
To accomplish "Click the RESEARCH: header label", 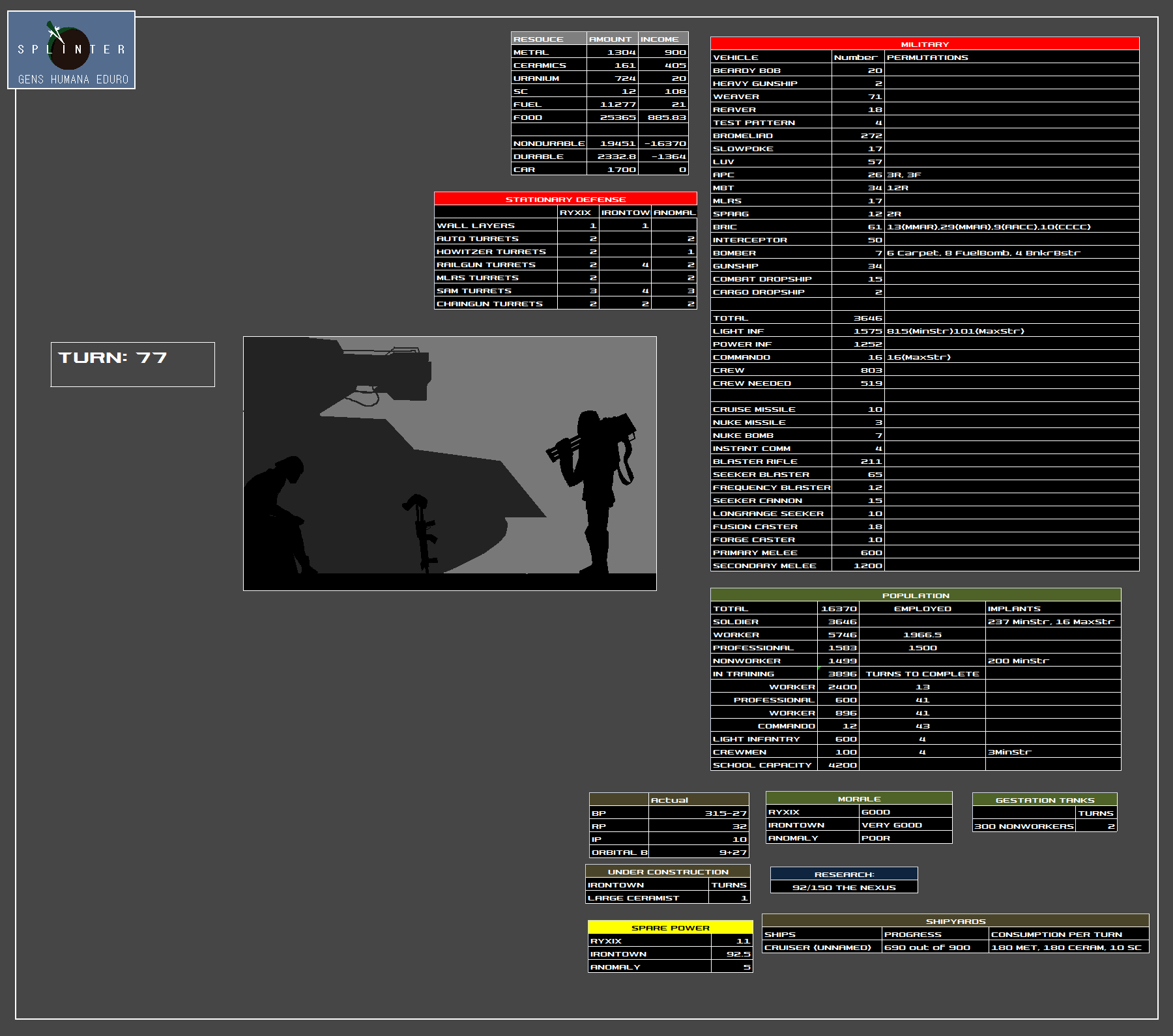I will coord(844,874).
